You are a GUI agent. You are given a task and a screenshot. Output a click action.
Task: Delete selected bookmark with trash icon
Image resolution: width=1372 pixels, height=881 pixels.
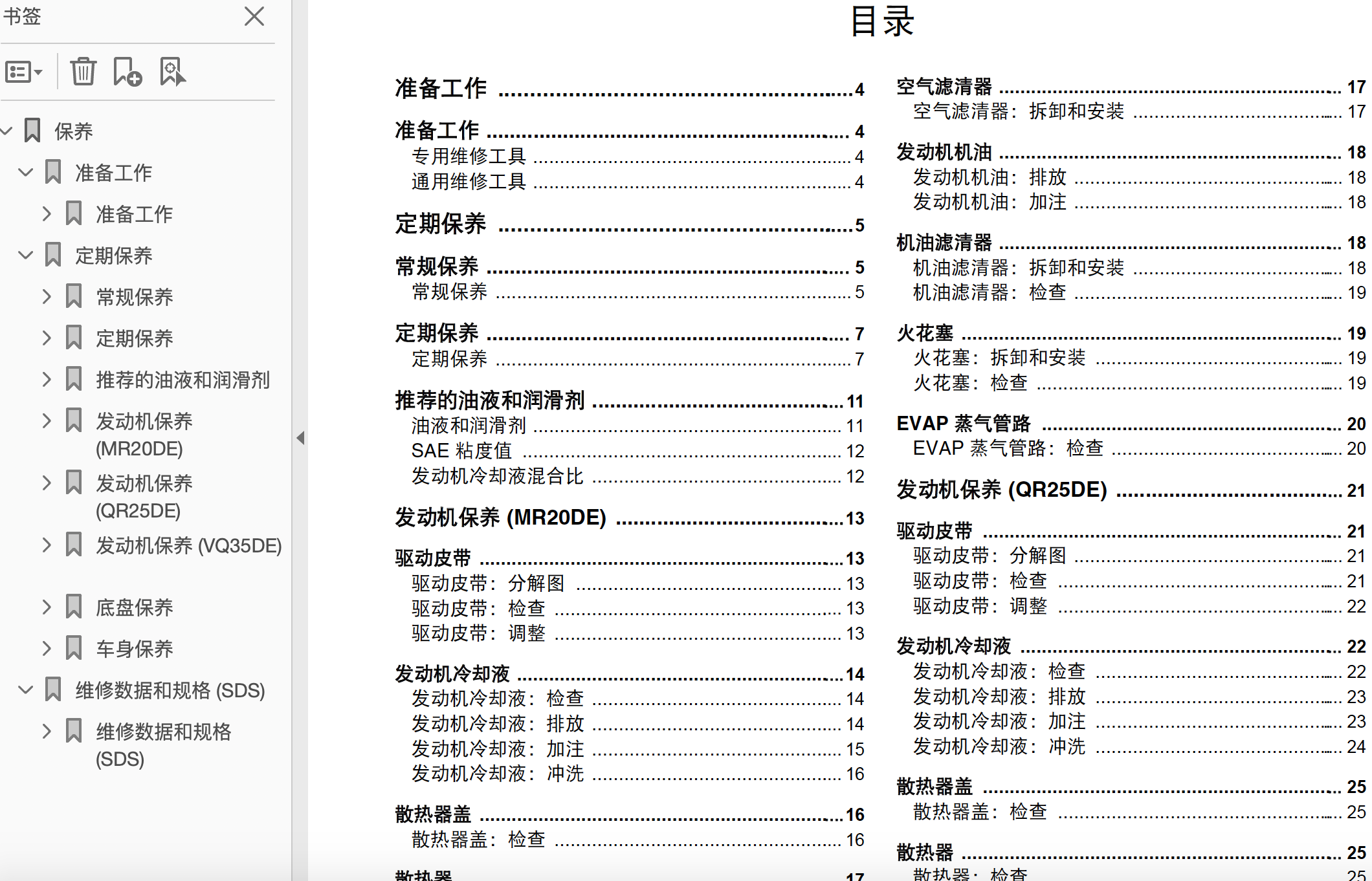click(83, 71)
